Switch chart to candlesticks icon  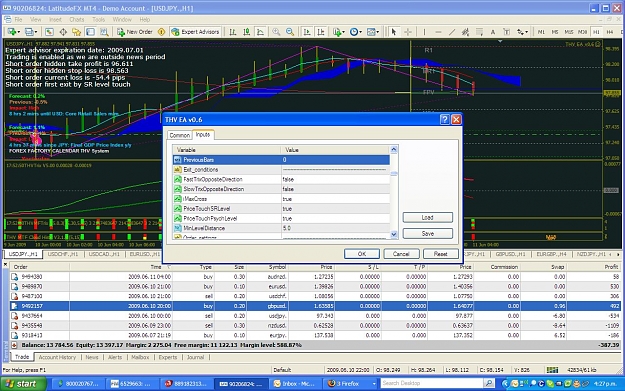tap(247, 32)
